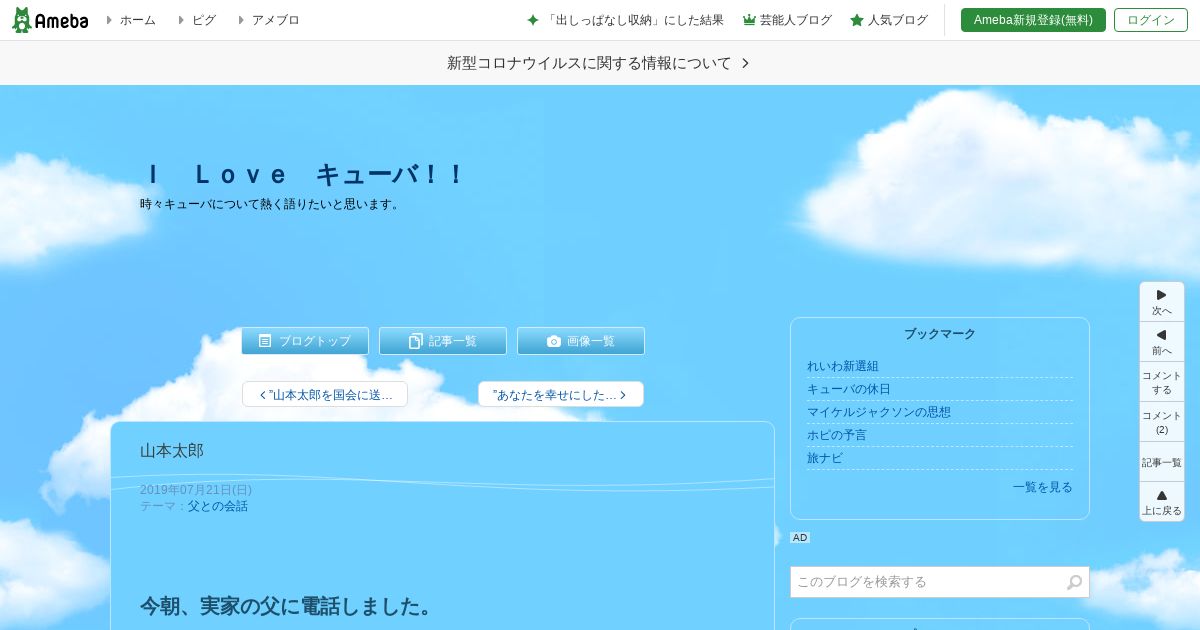Click 記事一覧 tab button

click(x=443, y=341)
